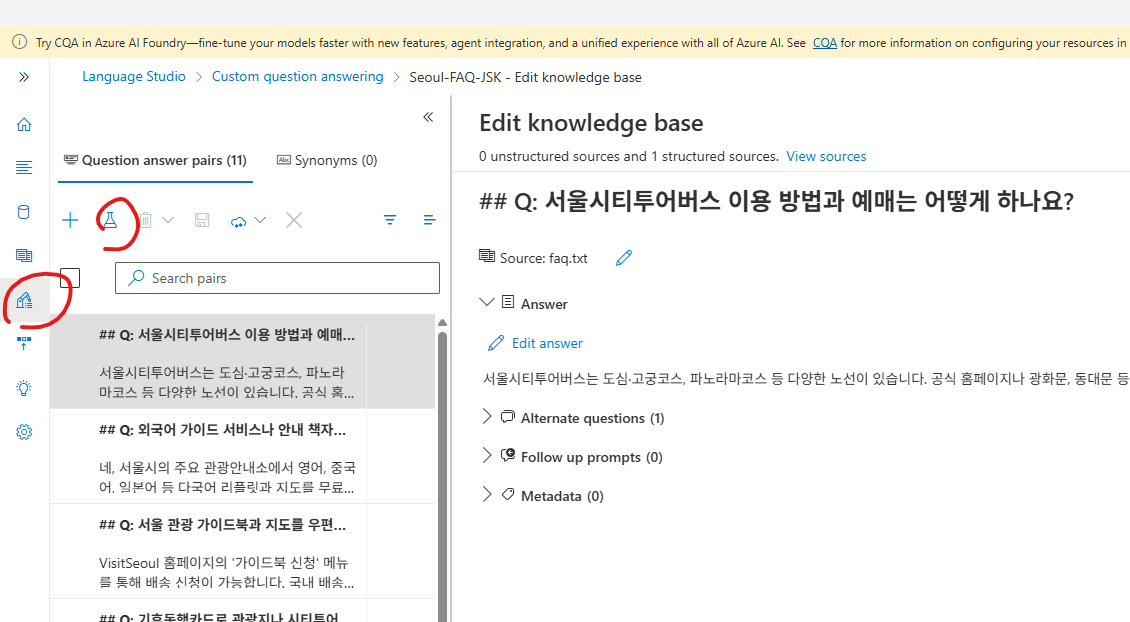Click the info icon in banner
The width and height of the screenshot is (1130, 622).
coord(20,43)
